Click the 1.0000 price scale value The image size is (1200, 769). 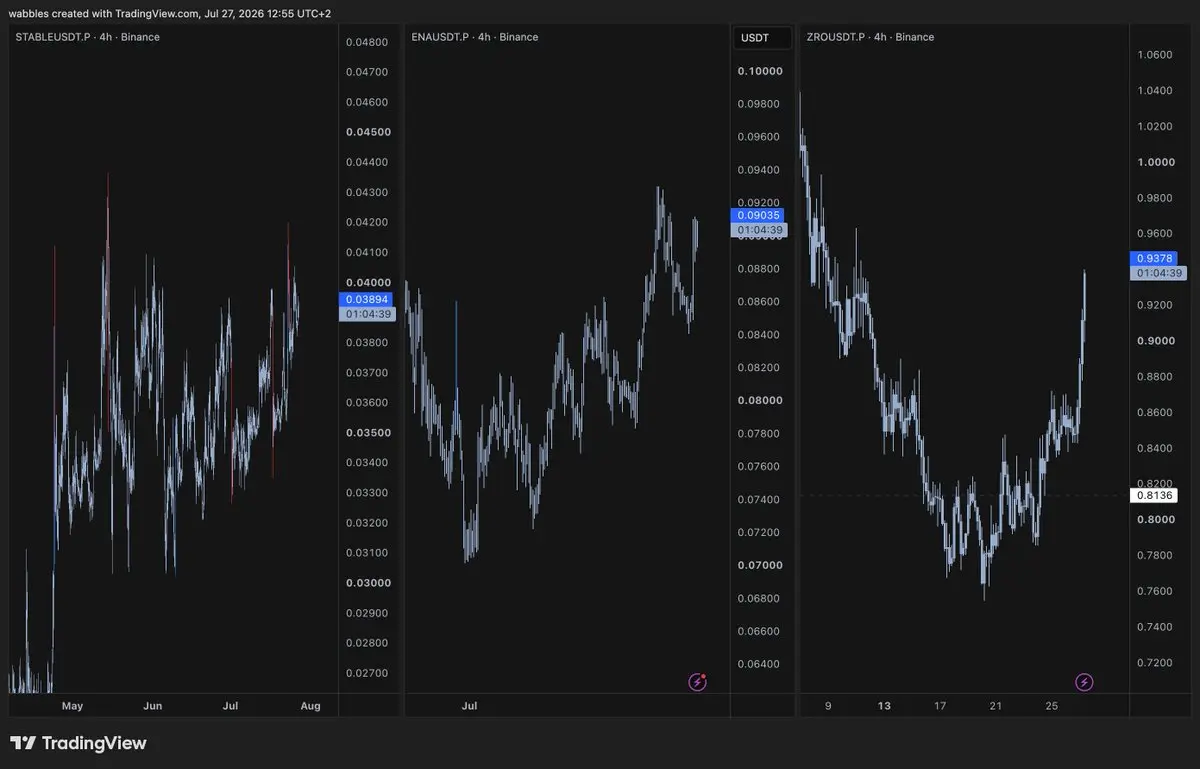point(1155,162)
